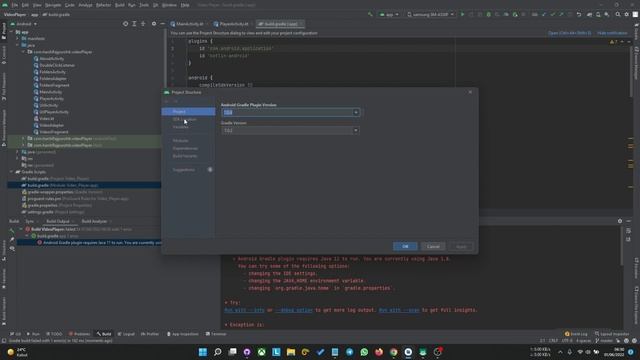Viewport: 640px width, 360px height.
Task: Click Select Opened File target icon
Action: click(x=125, y=24)
